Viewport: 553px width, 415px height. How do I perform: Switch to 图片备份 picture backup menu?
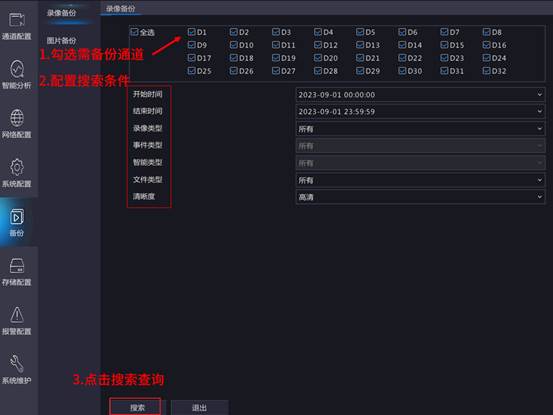61,41
